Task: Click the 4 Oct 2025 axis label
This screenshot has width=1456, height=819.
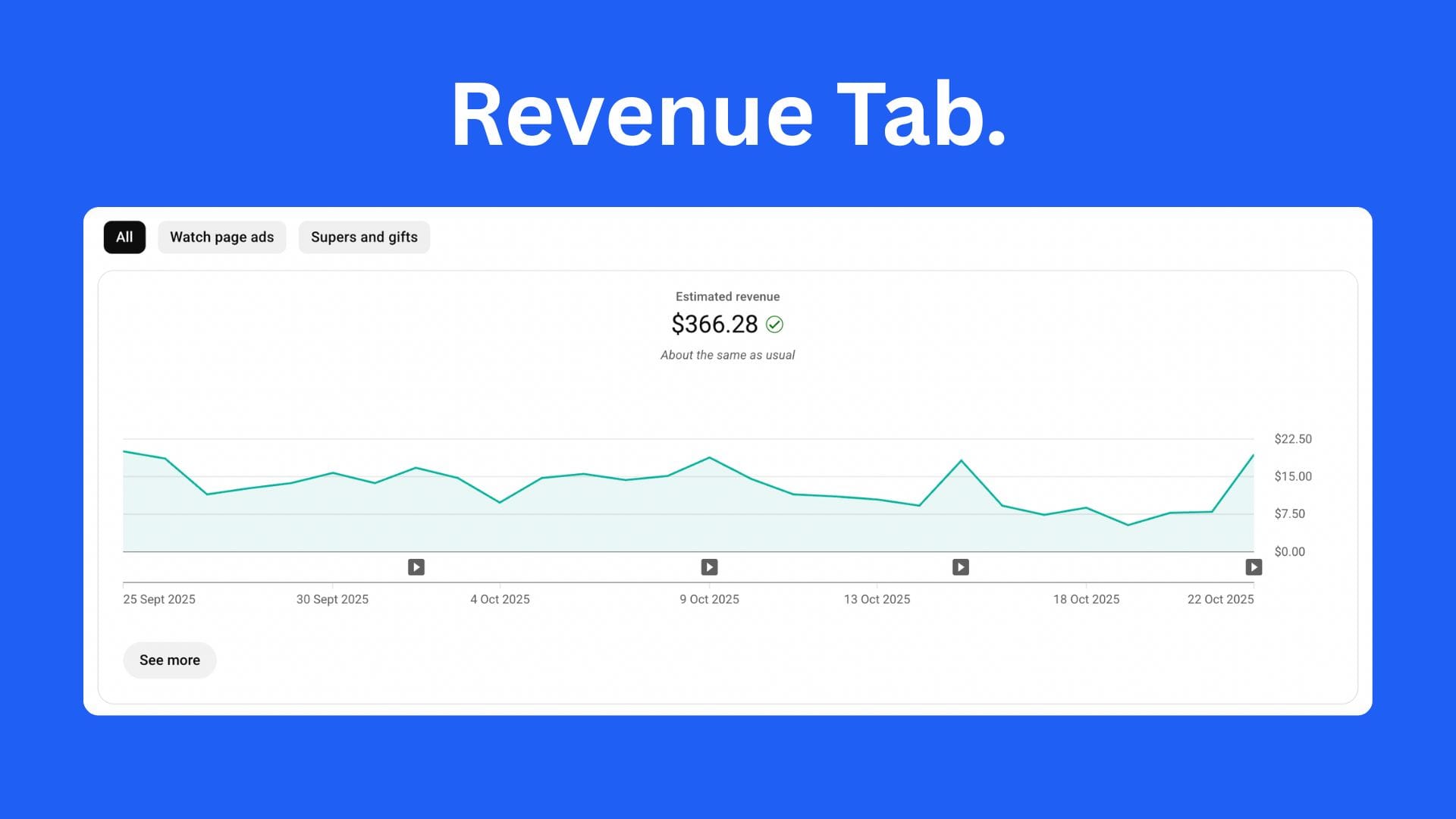Action: pyautogui.click(x=500, y=599)
